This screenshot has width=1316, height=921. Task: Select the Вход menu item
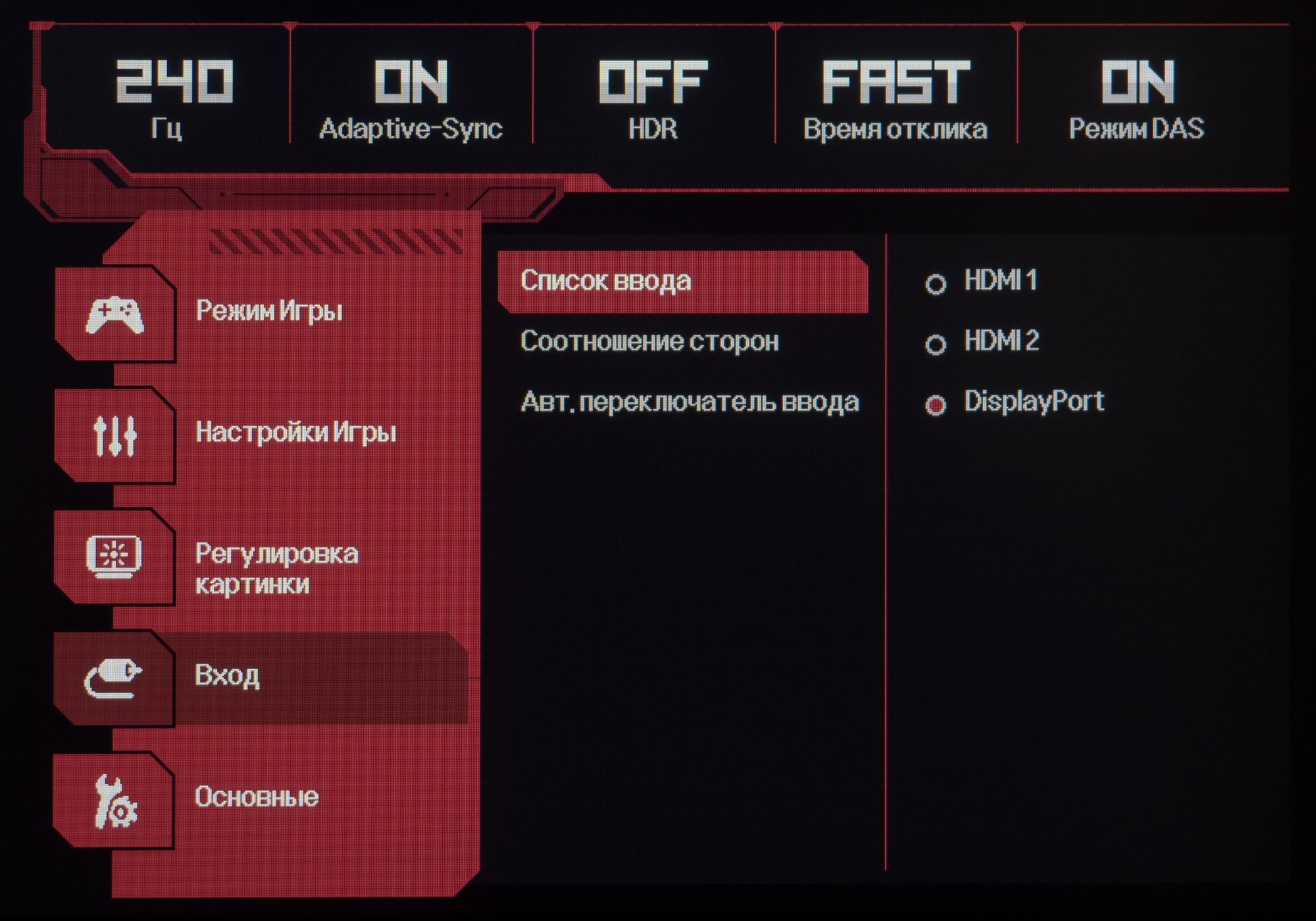pos(227,676)
